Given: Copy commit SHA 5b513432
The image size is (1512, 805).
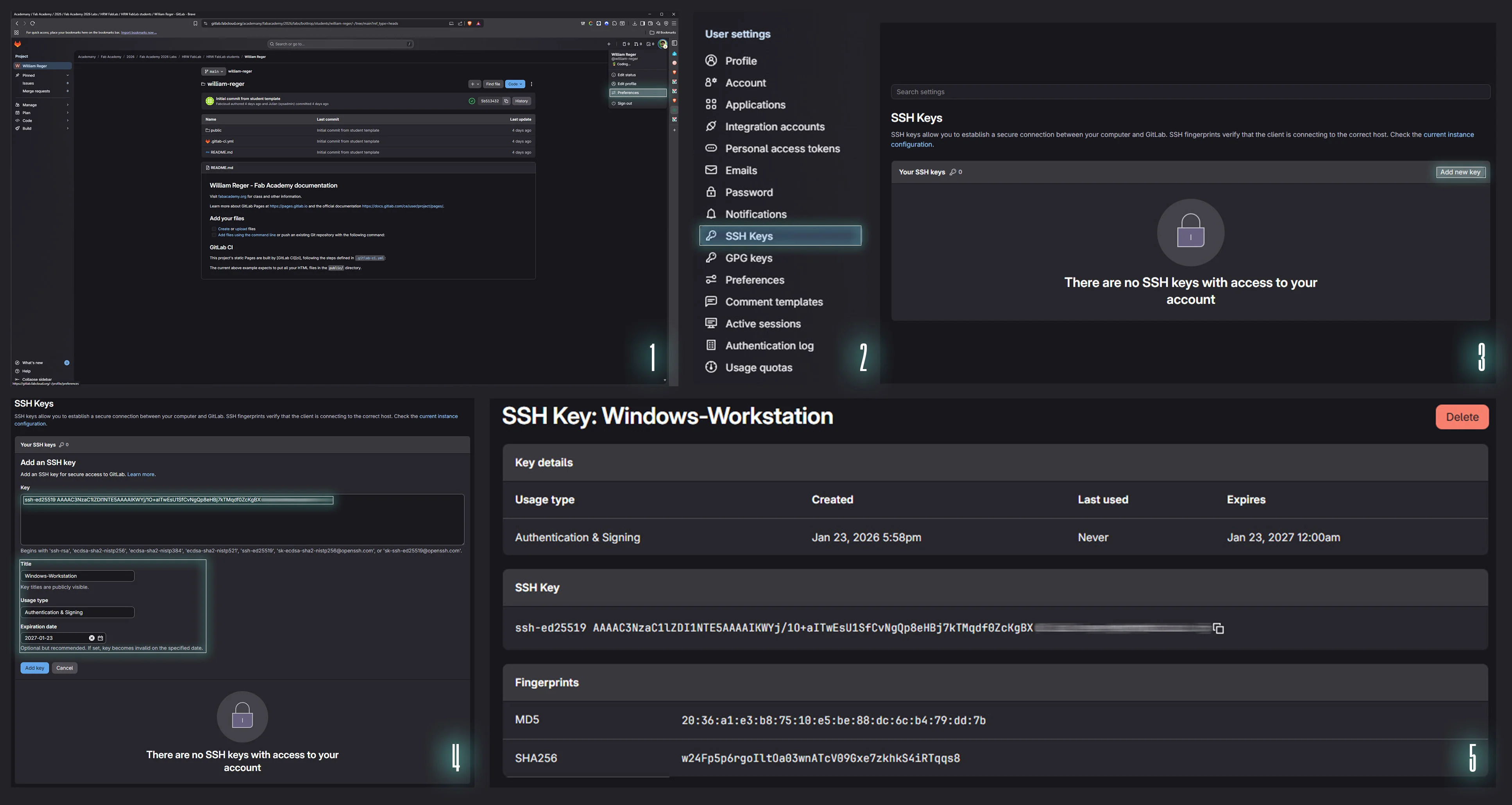Looking at the screenshot, I should coord(506,101).
